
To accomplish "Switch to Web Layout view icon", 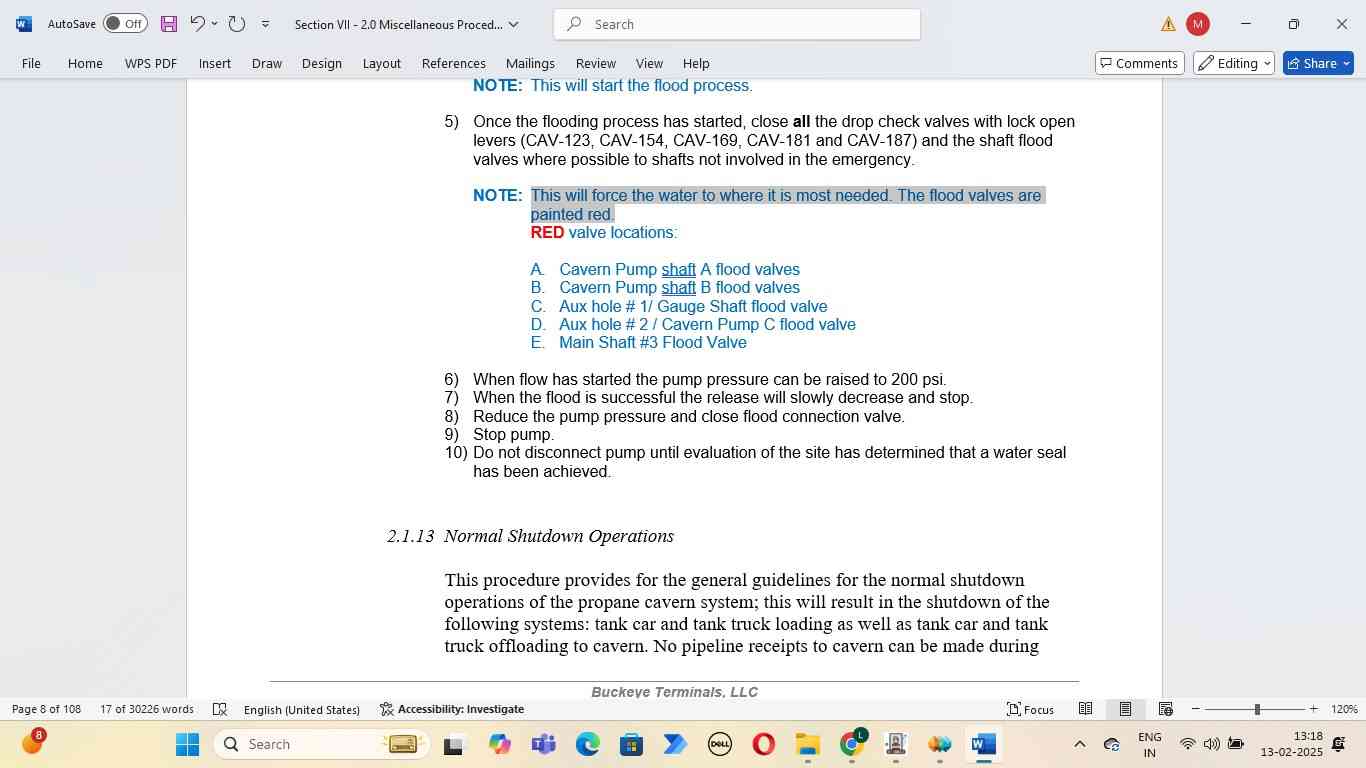I will 1165,709.
